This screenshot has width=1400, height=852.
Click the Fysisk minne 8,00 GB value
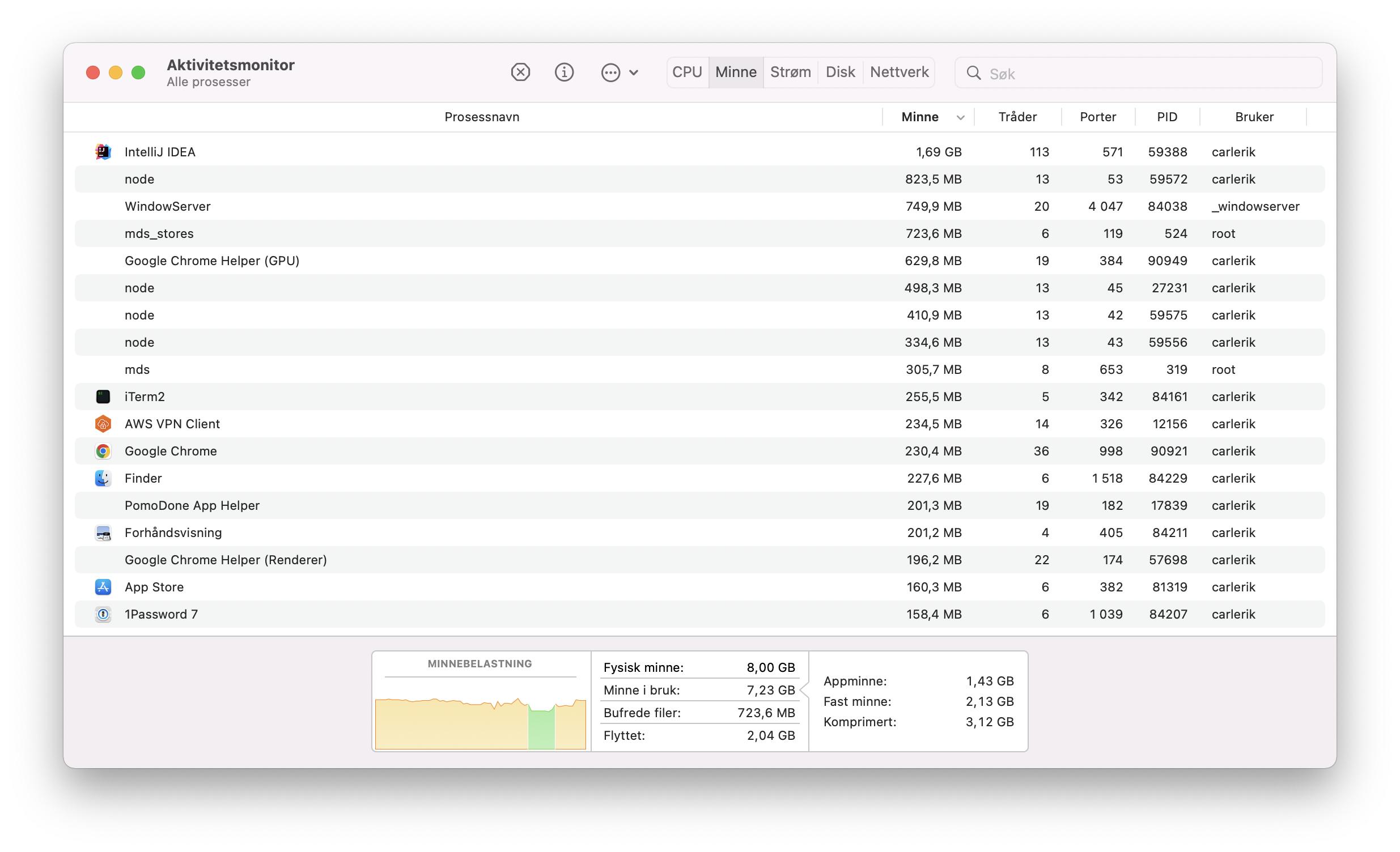click(770, 667)
